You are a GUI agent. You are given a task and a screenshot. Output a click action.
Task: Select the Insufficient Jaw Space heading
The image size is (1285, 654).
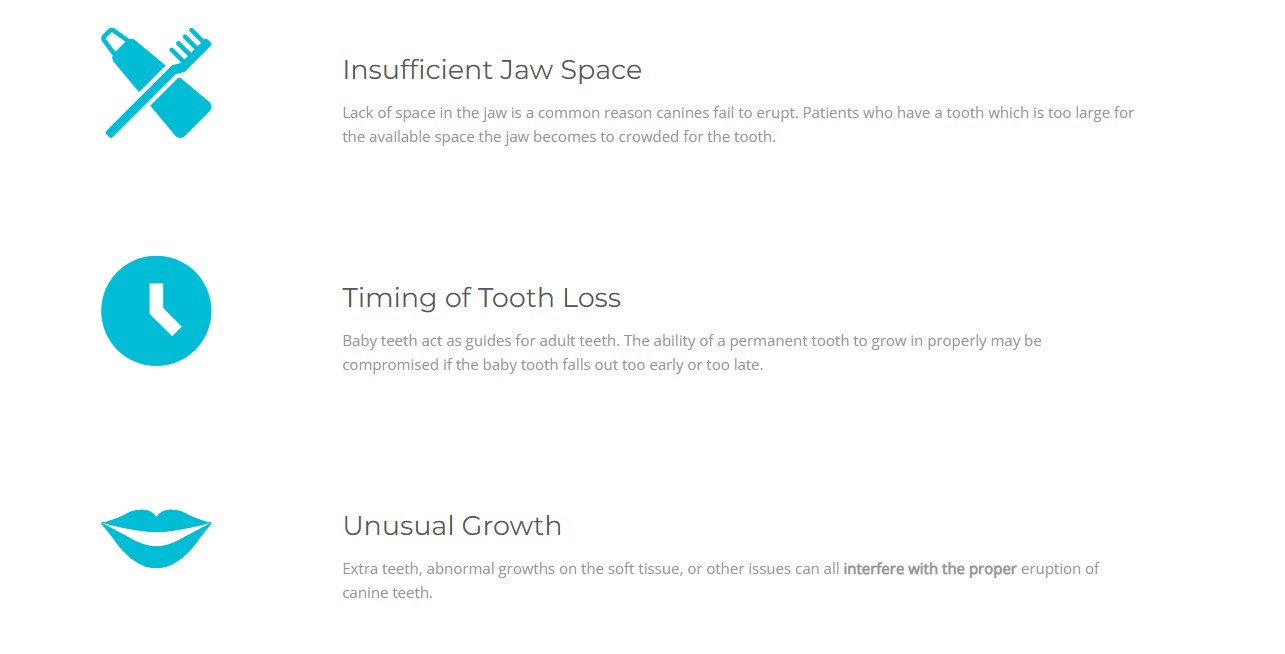click(x=491, y=70)
